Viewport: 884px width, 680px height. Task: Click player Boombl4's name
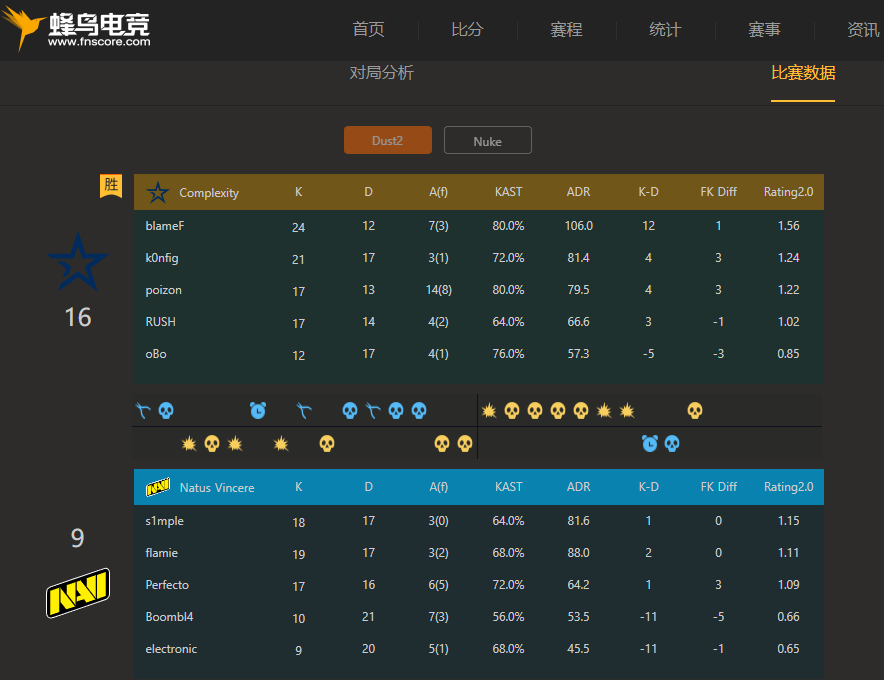click(169, 617)
